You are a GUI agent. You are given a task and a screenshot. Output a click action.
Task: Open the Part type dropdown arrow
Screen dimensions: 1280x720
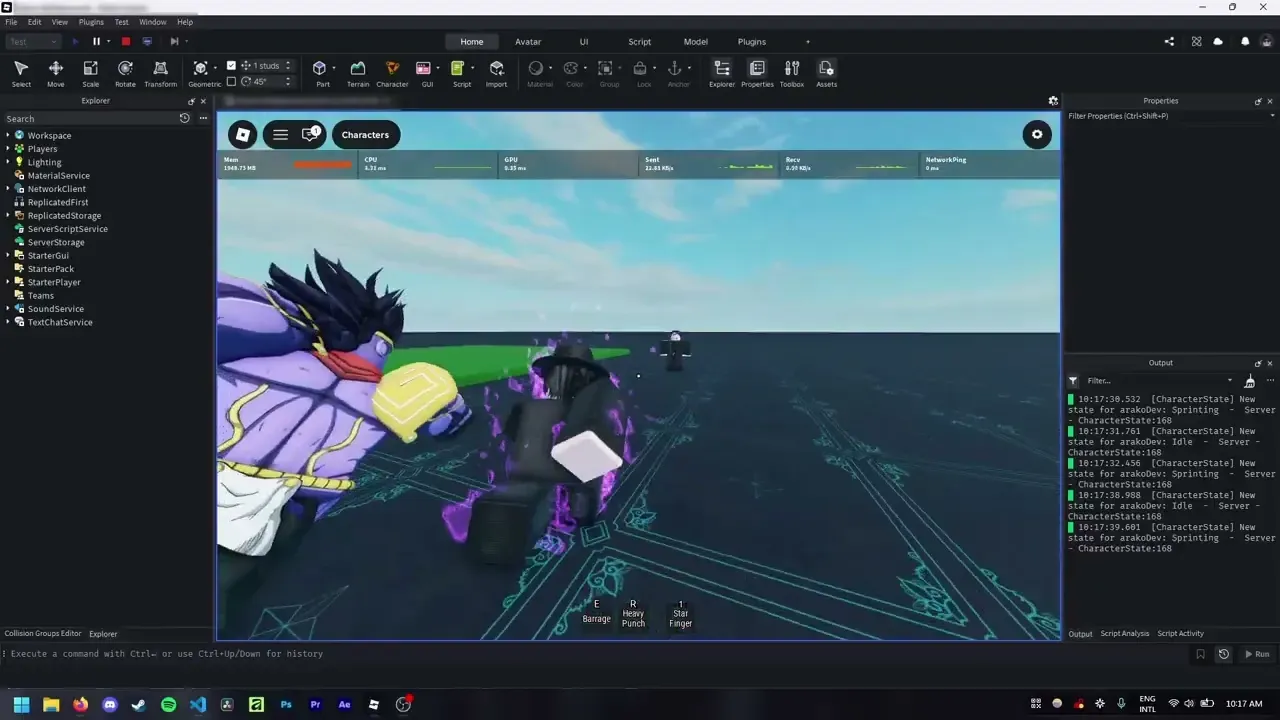pos(333,68)
